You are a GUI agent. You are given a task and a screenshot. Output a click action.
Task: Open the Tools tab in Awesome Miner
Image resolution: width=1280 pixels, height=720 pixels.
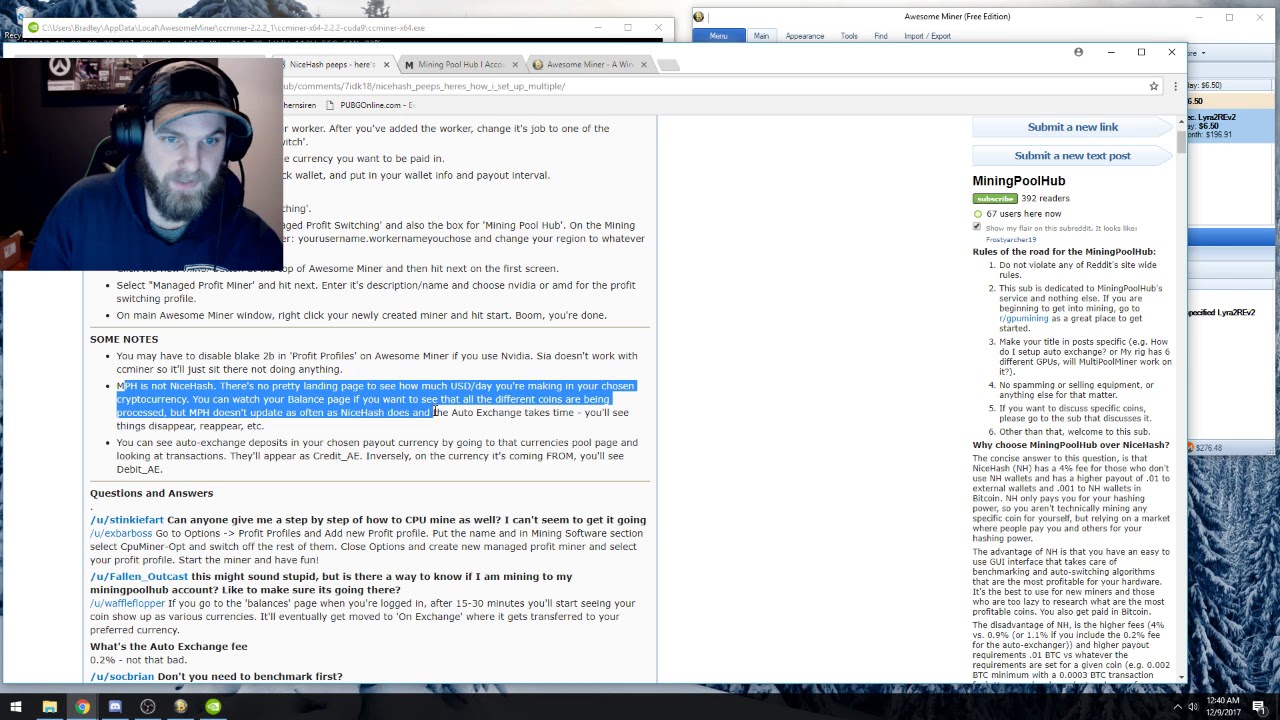tap(848, 36)
